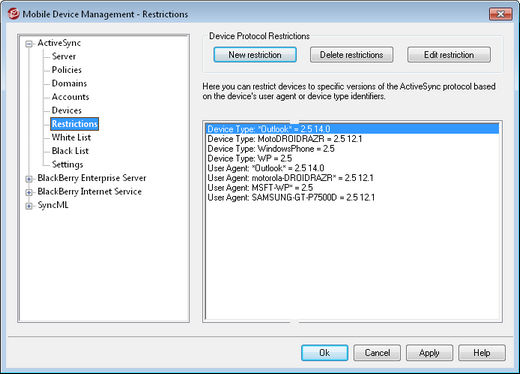Select BlackBerry Internet Service label
The height and width of the screenshot is (374, 520).
(89, 191)
